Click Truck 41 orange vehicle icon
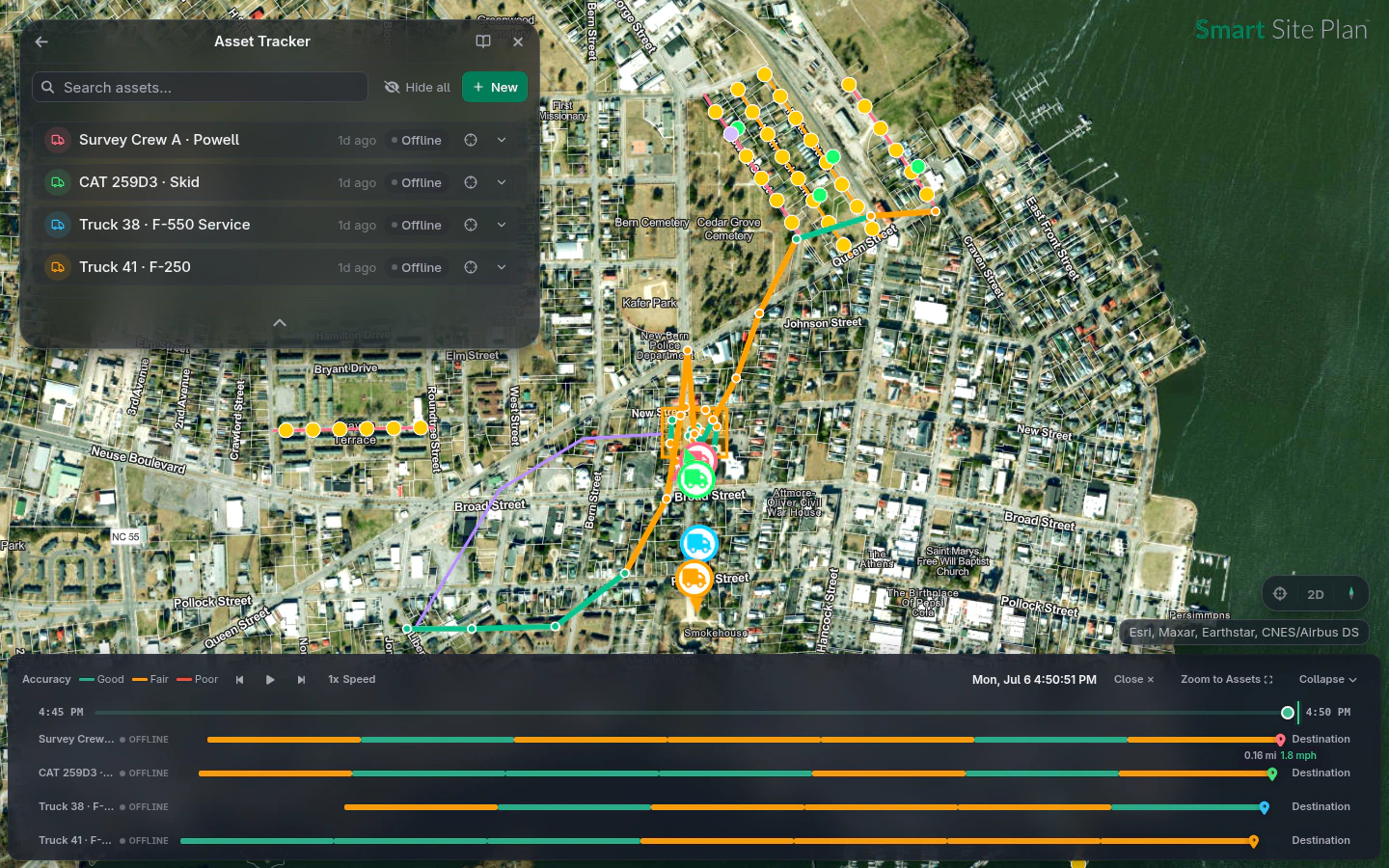 58,267
